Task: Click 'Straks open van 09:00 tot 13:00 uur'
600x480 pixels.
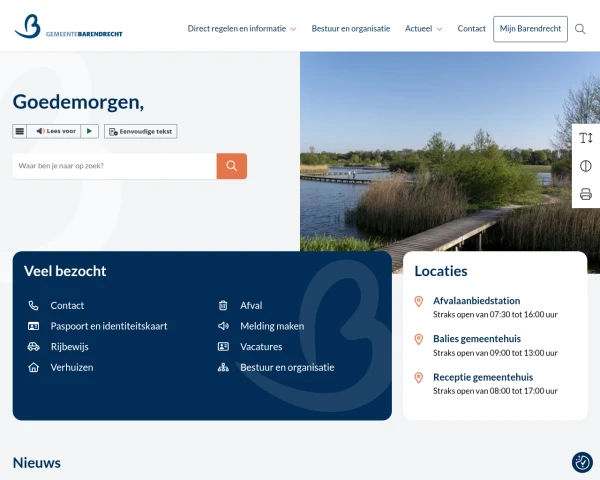Action: pos(495,353)
